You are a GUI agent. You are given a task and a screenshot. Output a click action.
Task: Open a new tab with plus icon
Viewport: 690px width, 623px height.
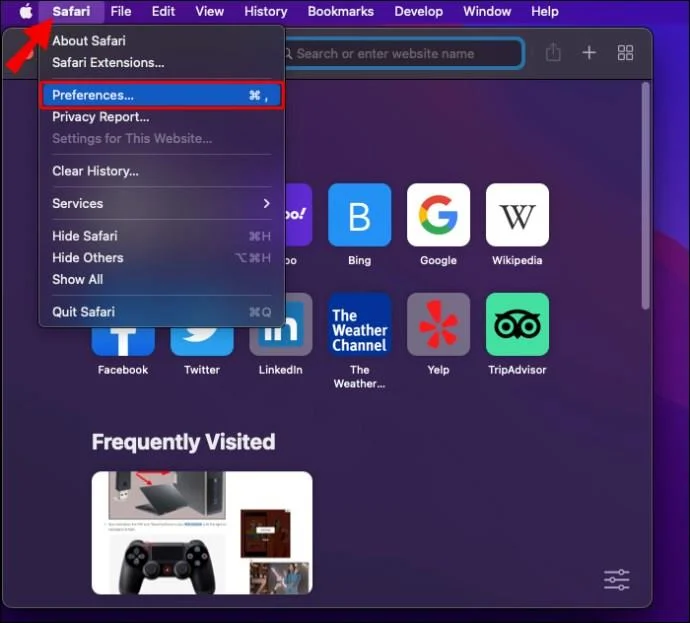tap(589, 53)
